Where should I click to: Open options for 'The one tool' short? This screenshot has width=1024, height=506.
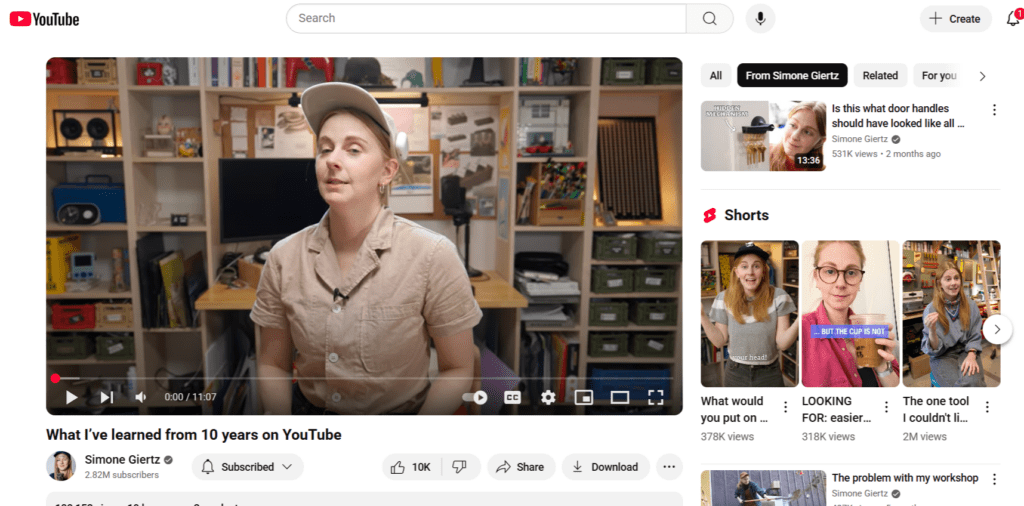click(987, 407)
